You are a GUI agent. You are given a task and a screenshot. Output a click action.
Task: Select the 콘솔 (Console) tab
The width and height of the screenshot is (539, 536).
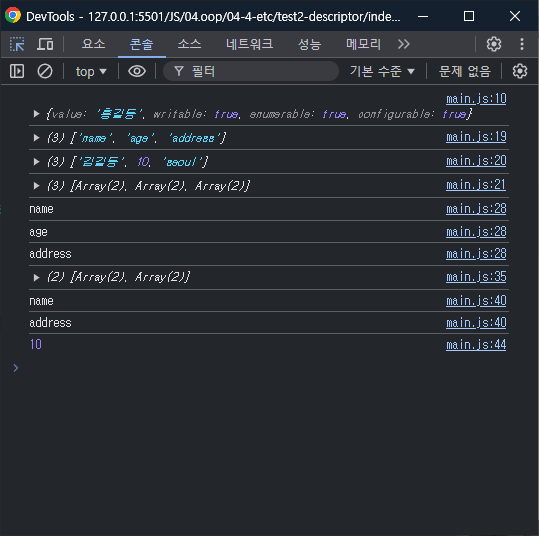(141, 44)
